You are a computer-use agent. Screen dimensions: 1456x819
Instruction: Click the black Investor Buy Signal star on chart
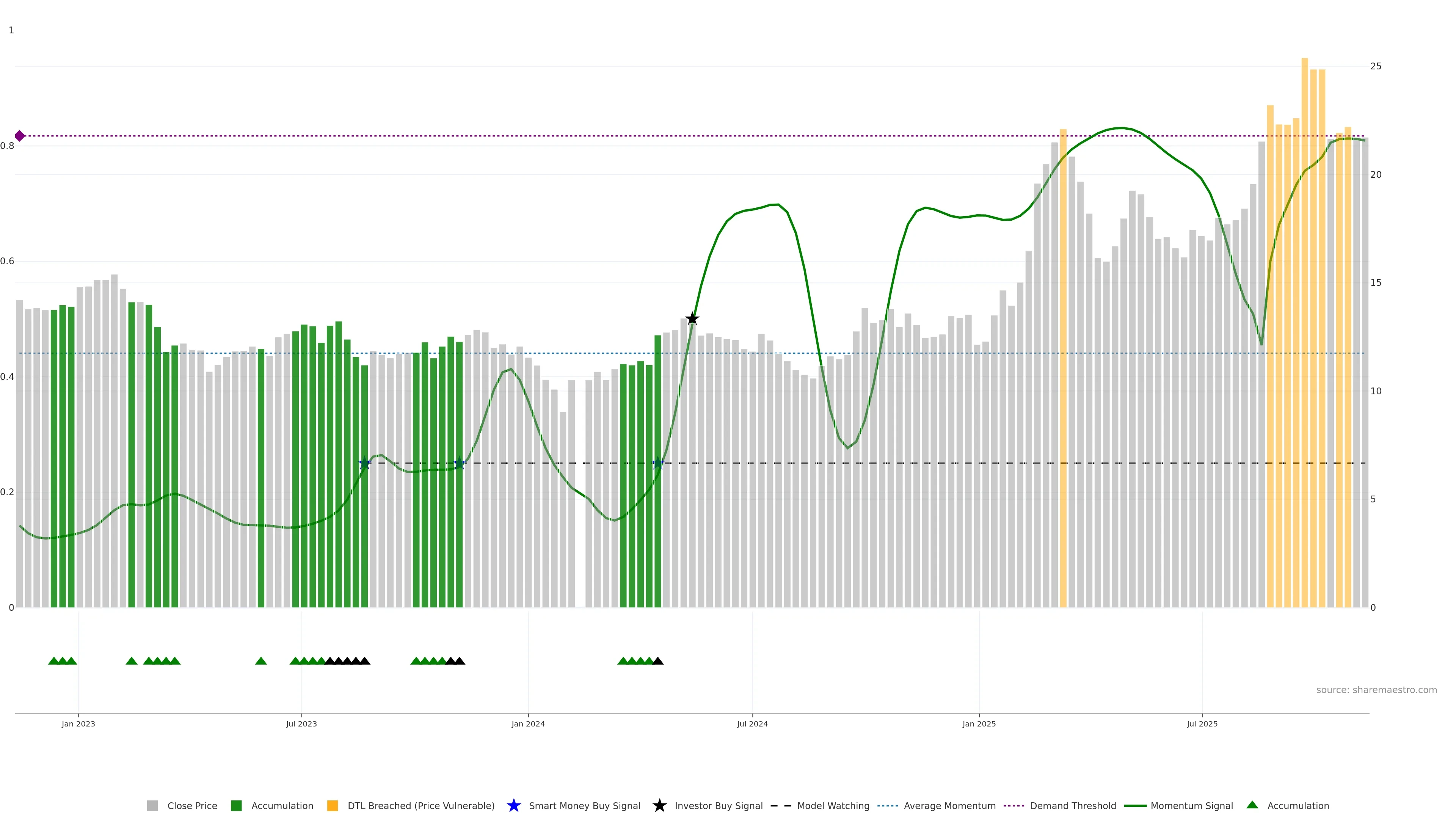tap(692, 319)
